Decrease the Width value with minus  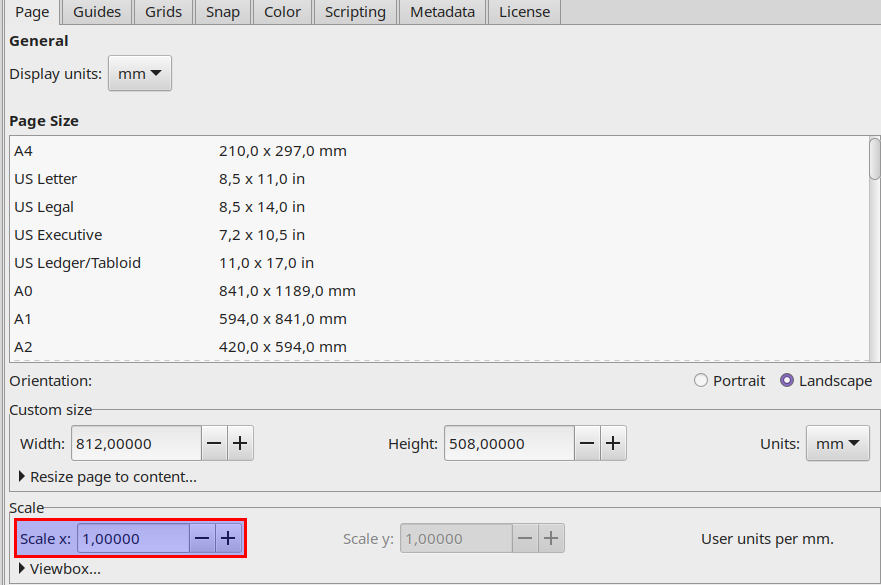click(214, 443)
